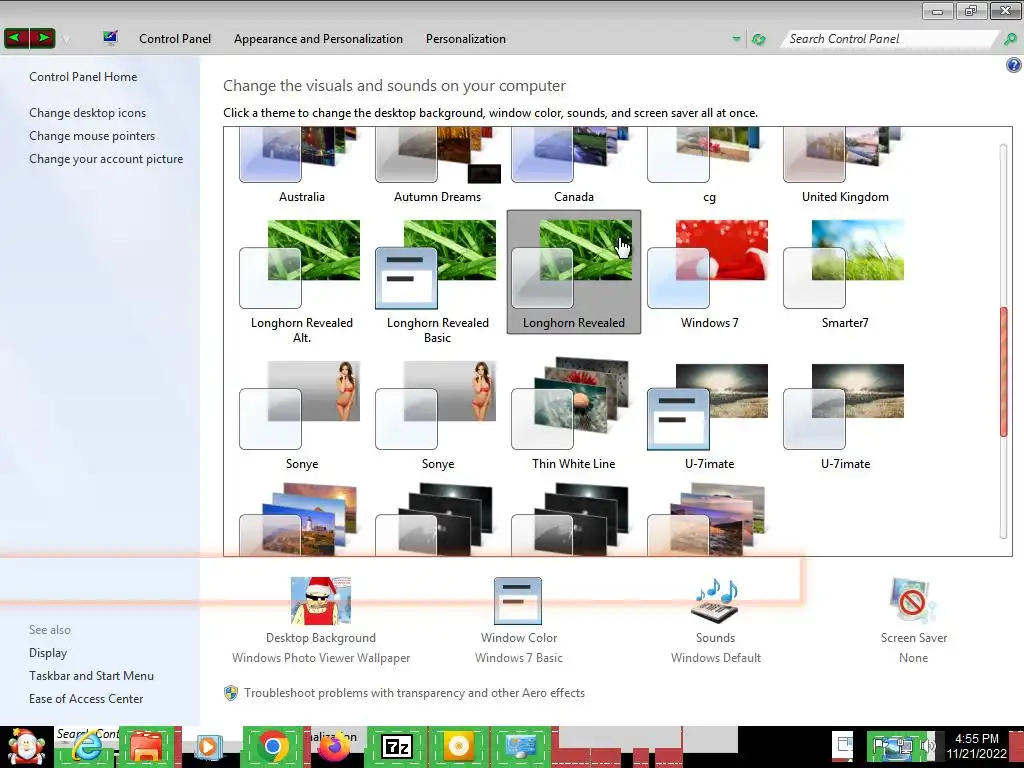
Task: Navigate to Control Panel breadcrumb
Action: click(175, 39)
